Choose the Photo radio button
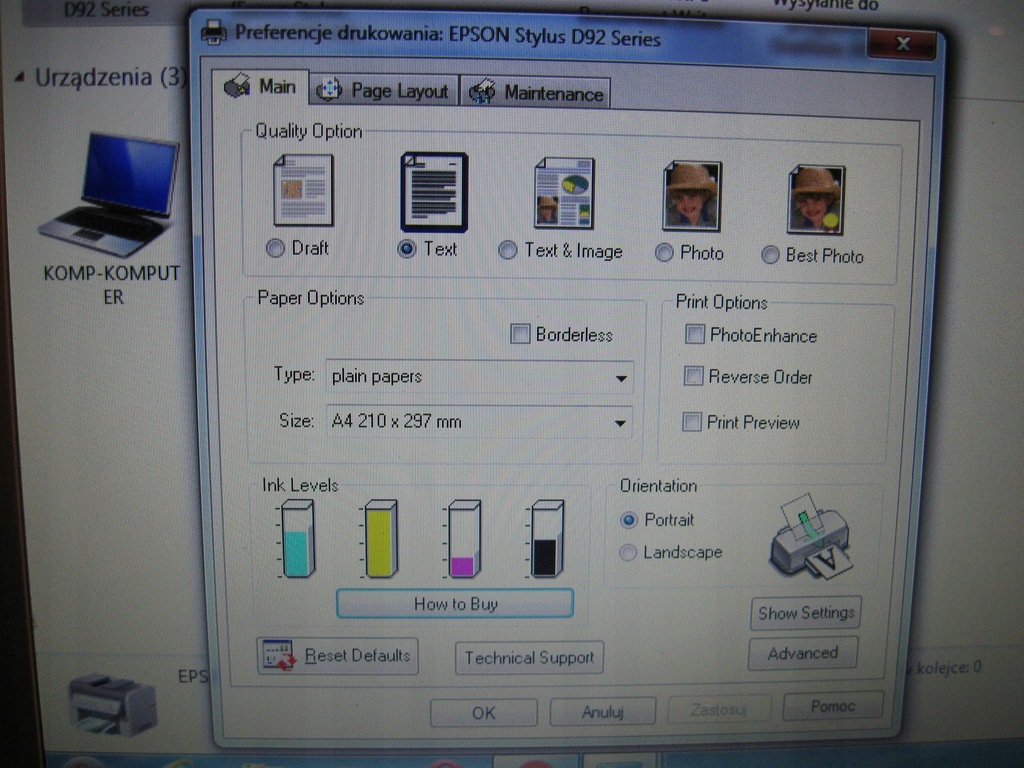This screenshot has width=1024, height=768. [x=664, y=253]
